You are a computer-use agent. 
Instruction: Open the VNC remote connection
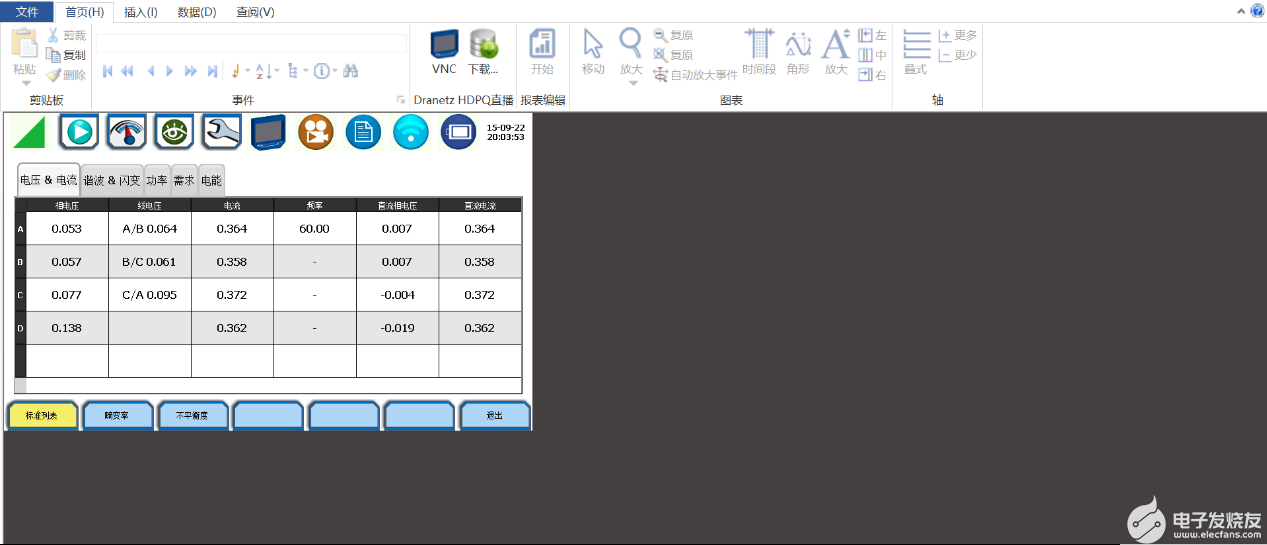pos(444,52)
